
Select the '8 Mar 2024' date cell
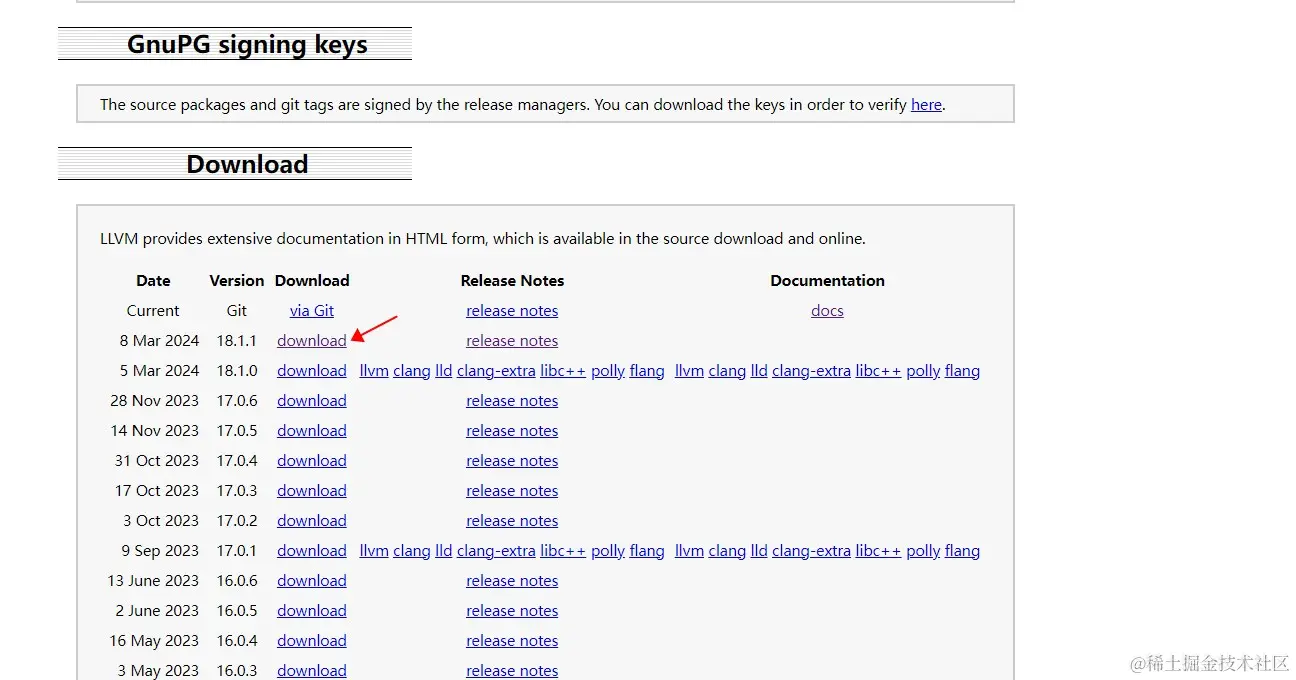(159, 341)
